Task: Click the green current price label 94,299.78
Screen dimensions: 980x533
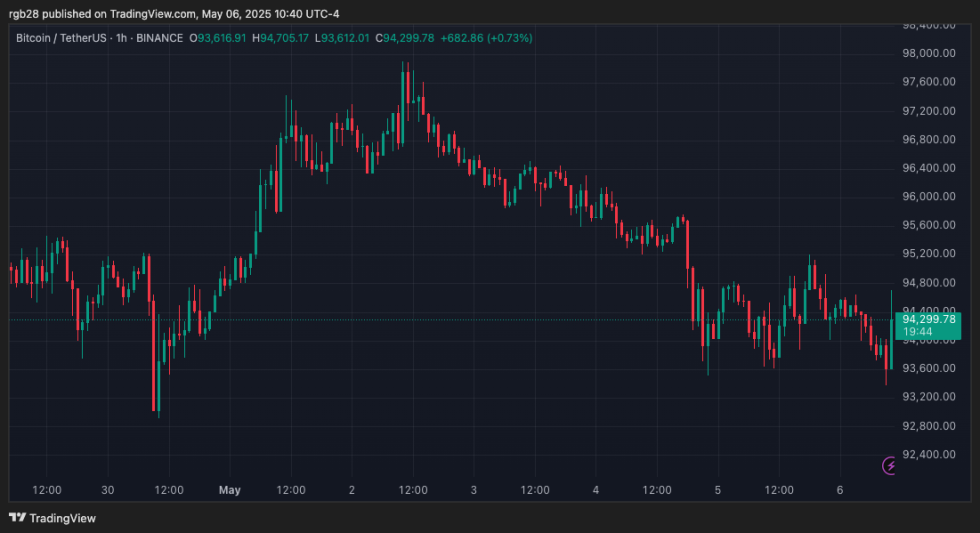Action: pyautogui.click(x=928, y=319)
